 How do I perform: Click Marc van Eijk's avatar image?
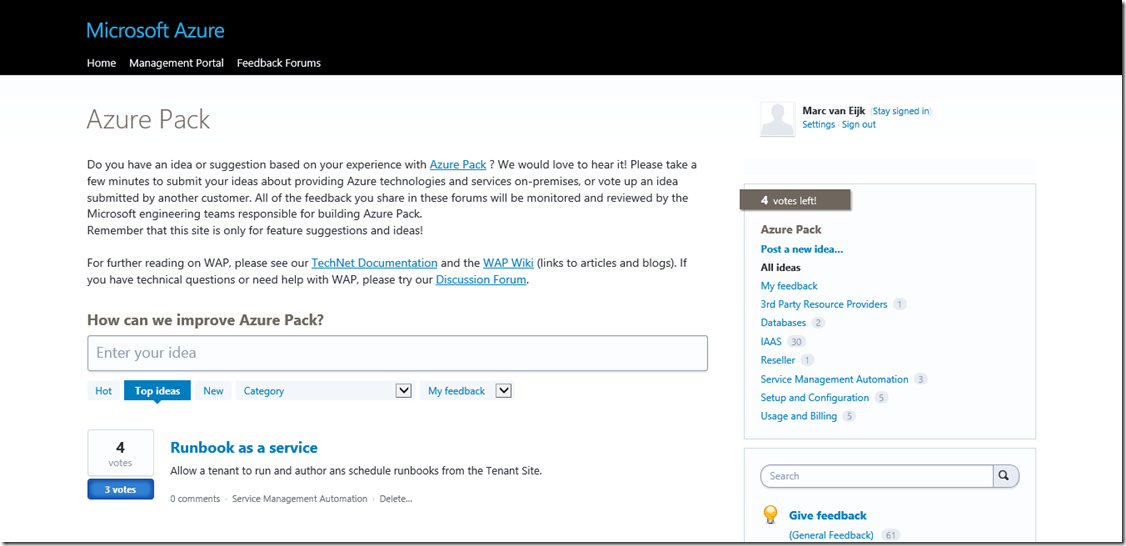[x=778, y=119]
